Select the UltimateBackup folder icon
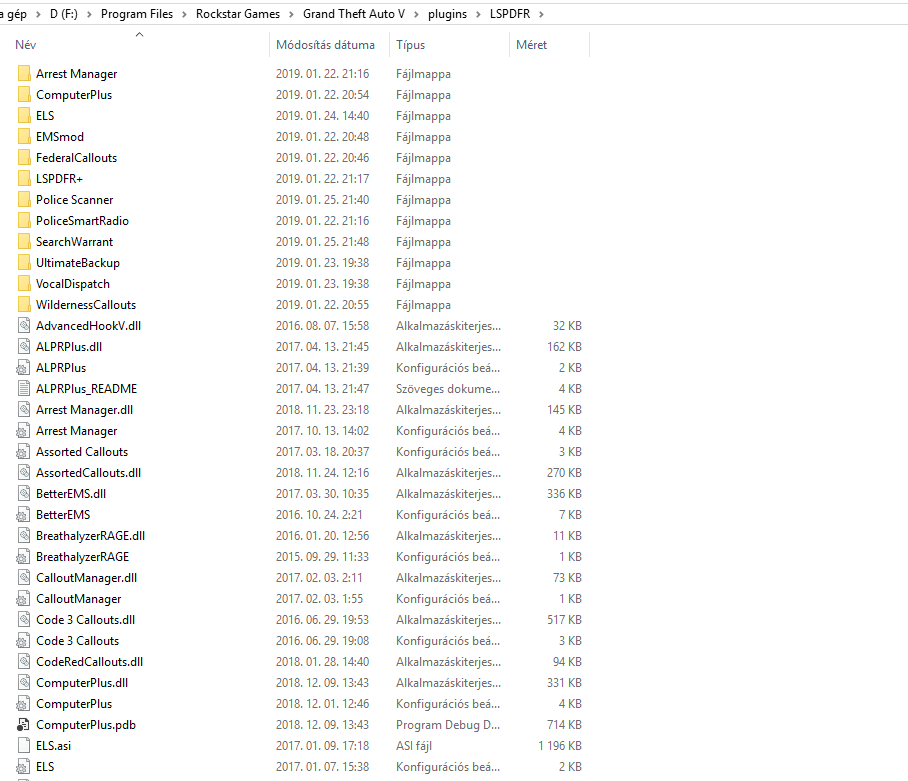The width and height of the screenshot is (908, 781). pos(24,262)
